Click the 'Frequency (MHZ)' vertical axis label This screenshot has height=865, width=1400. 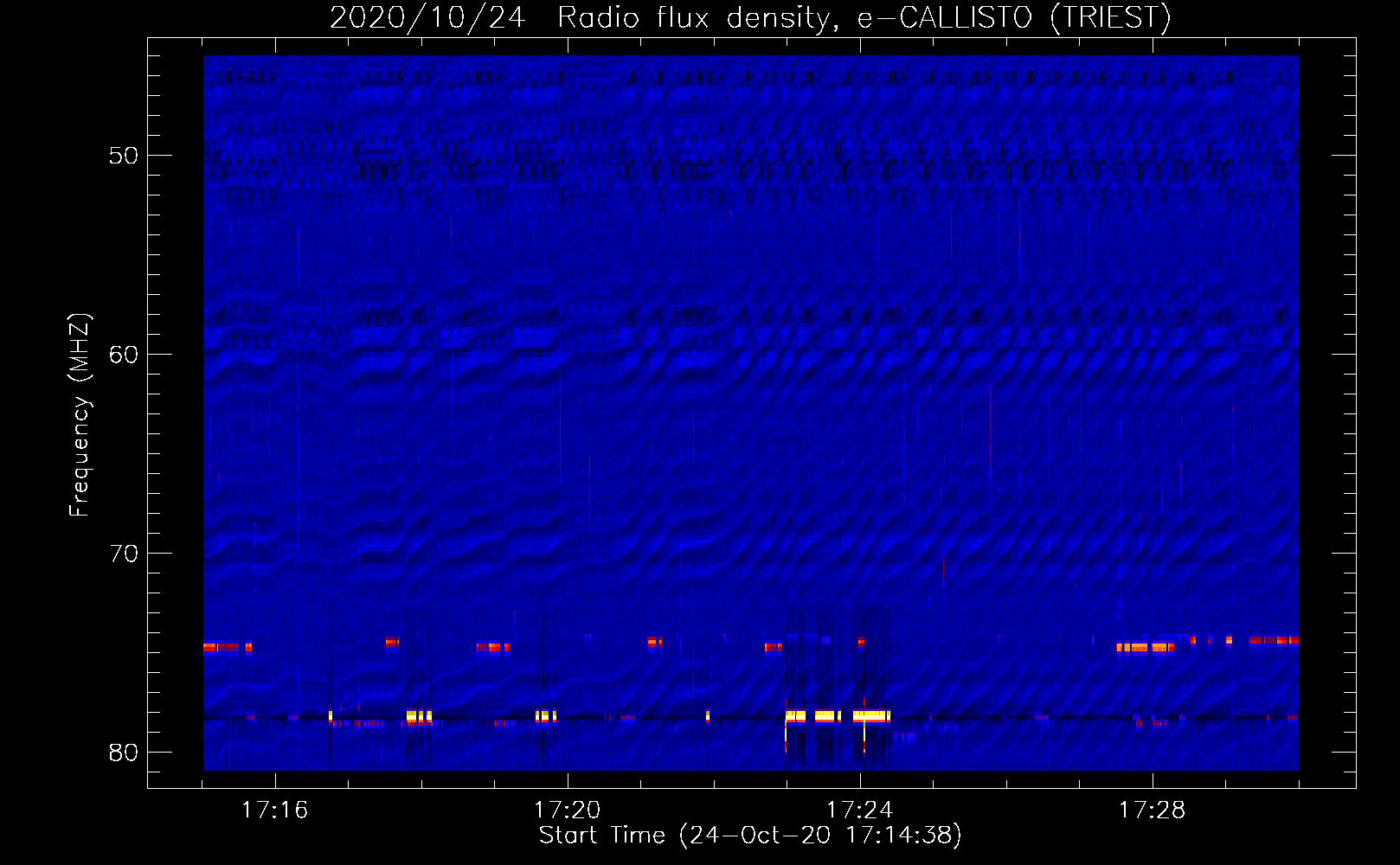point(79,415)
